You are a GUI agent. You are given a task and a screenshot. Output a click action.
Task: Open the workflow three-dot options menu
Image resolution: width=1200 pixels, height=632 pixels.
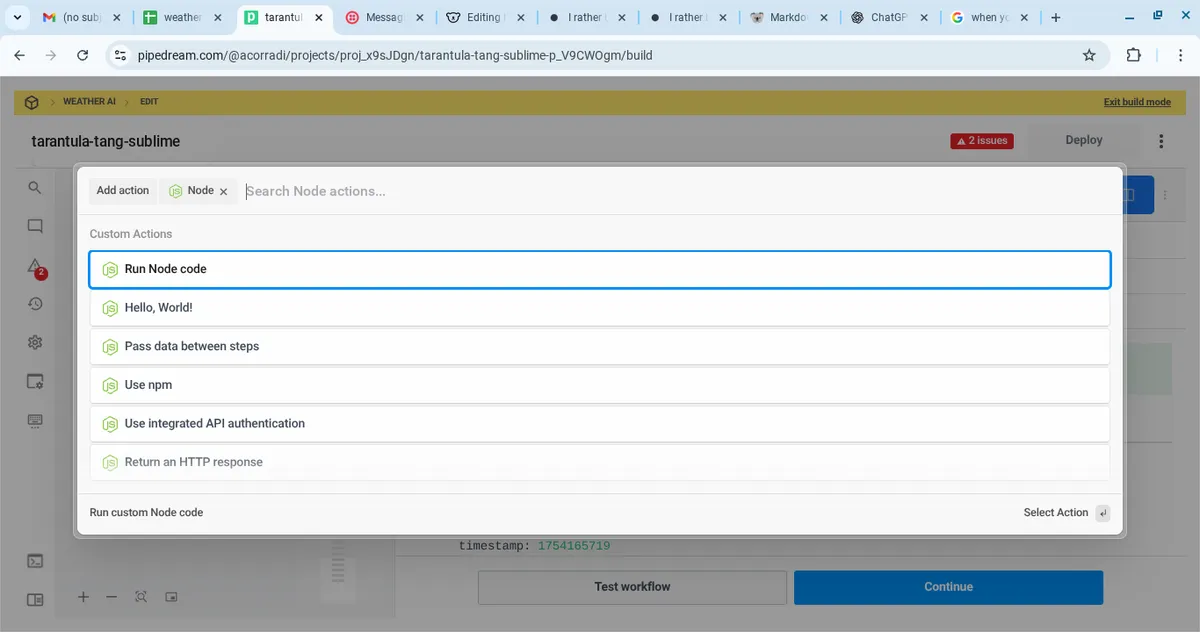(x=1161, y=141)
